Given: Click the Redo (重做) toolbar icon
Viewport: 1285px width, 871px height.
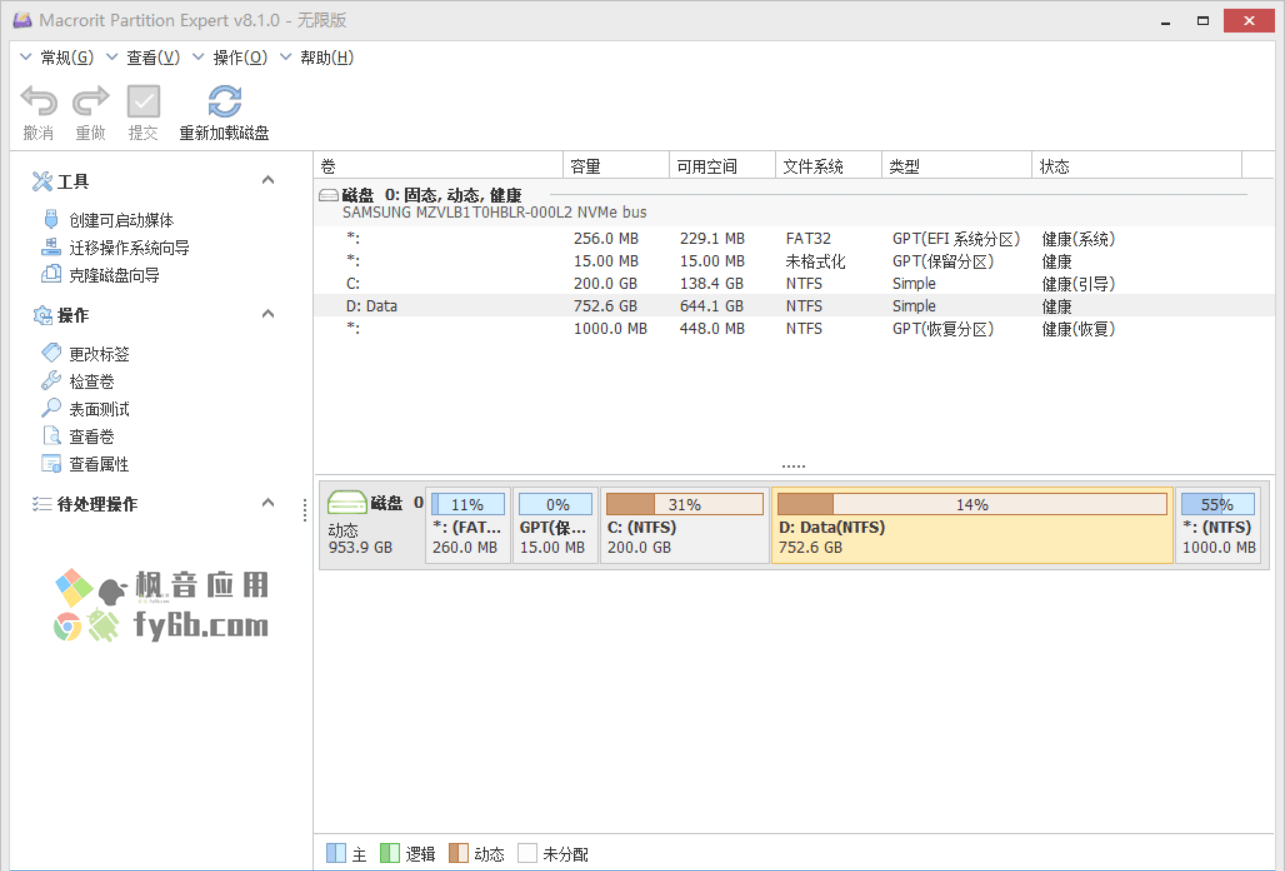Looking at the screenshot, I should coord(91,101).
